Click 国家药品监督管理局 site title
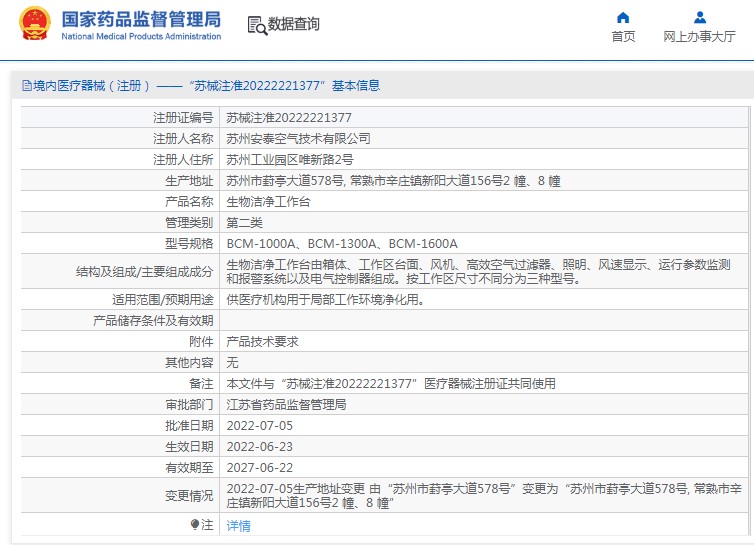The image size is (754, 545). click(141, 19)
